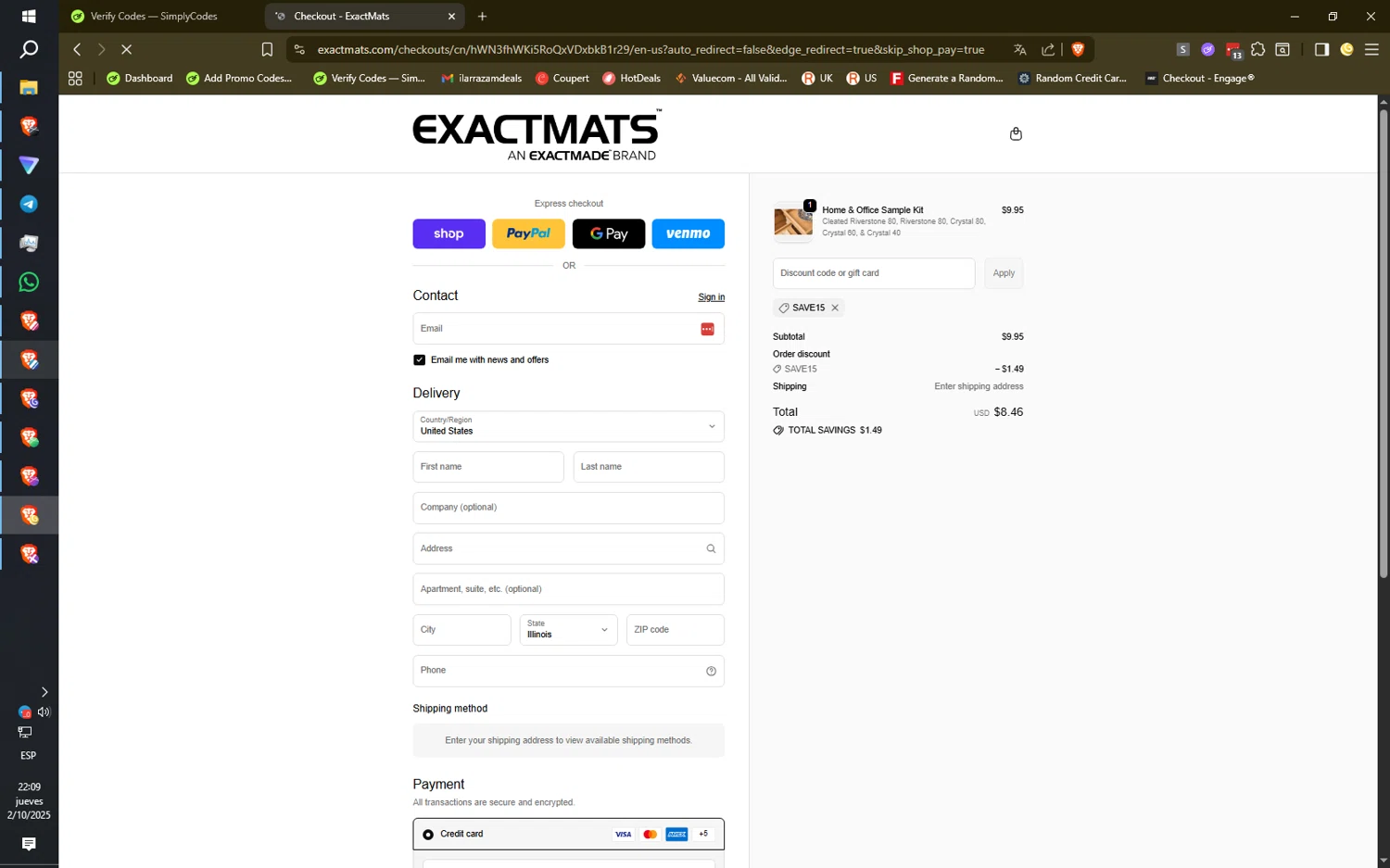This screenshot has height=868, width=1390.
Task: Focus the Apartment, suite, etc. field
Action: pos(568,589)
